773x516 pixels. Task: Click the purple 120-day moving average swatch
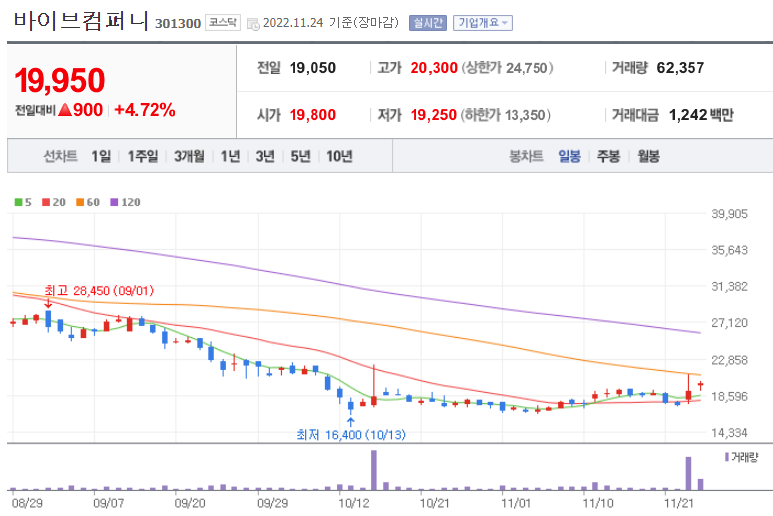pos(114,202)
